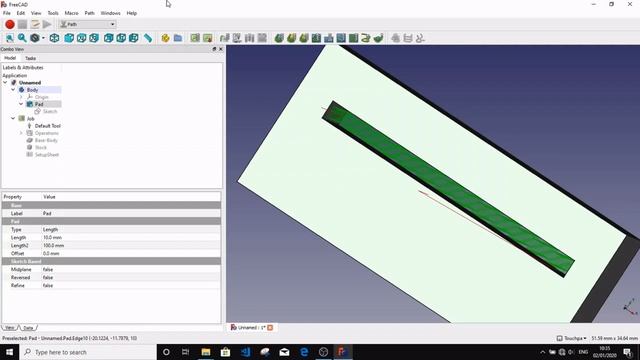Create a group with the blue folder icon

[178, 38]
